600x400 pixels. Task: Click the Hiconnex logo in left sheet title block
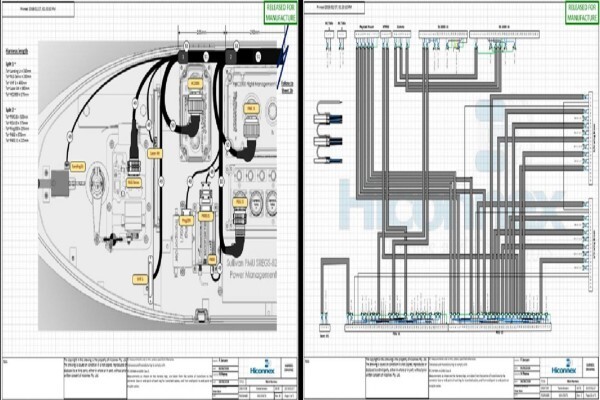tap(262, 367)
